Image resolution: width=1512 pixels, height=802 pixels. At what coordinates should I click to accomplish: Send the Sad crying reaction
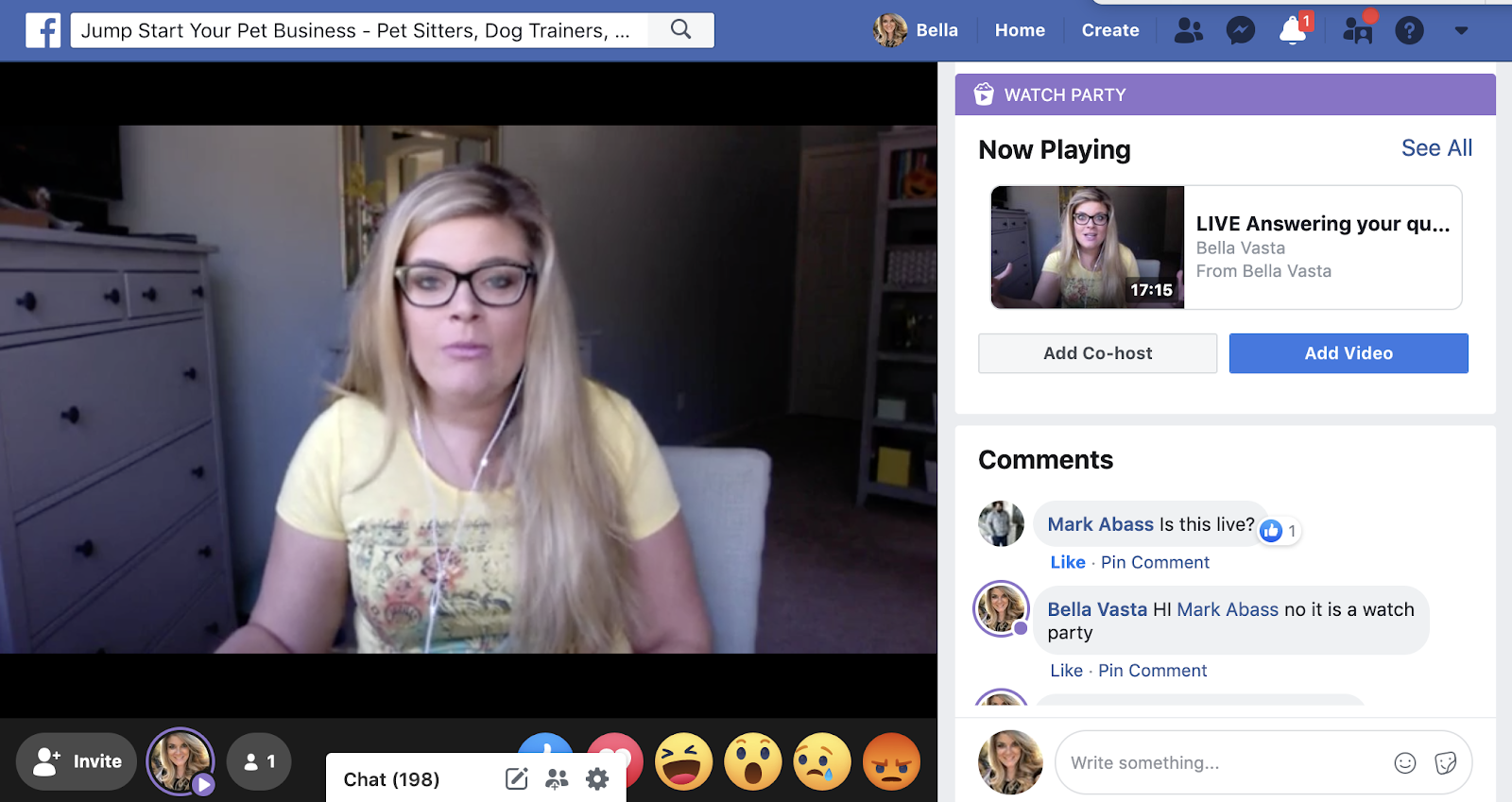tap(822, 761)
